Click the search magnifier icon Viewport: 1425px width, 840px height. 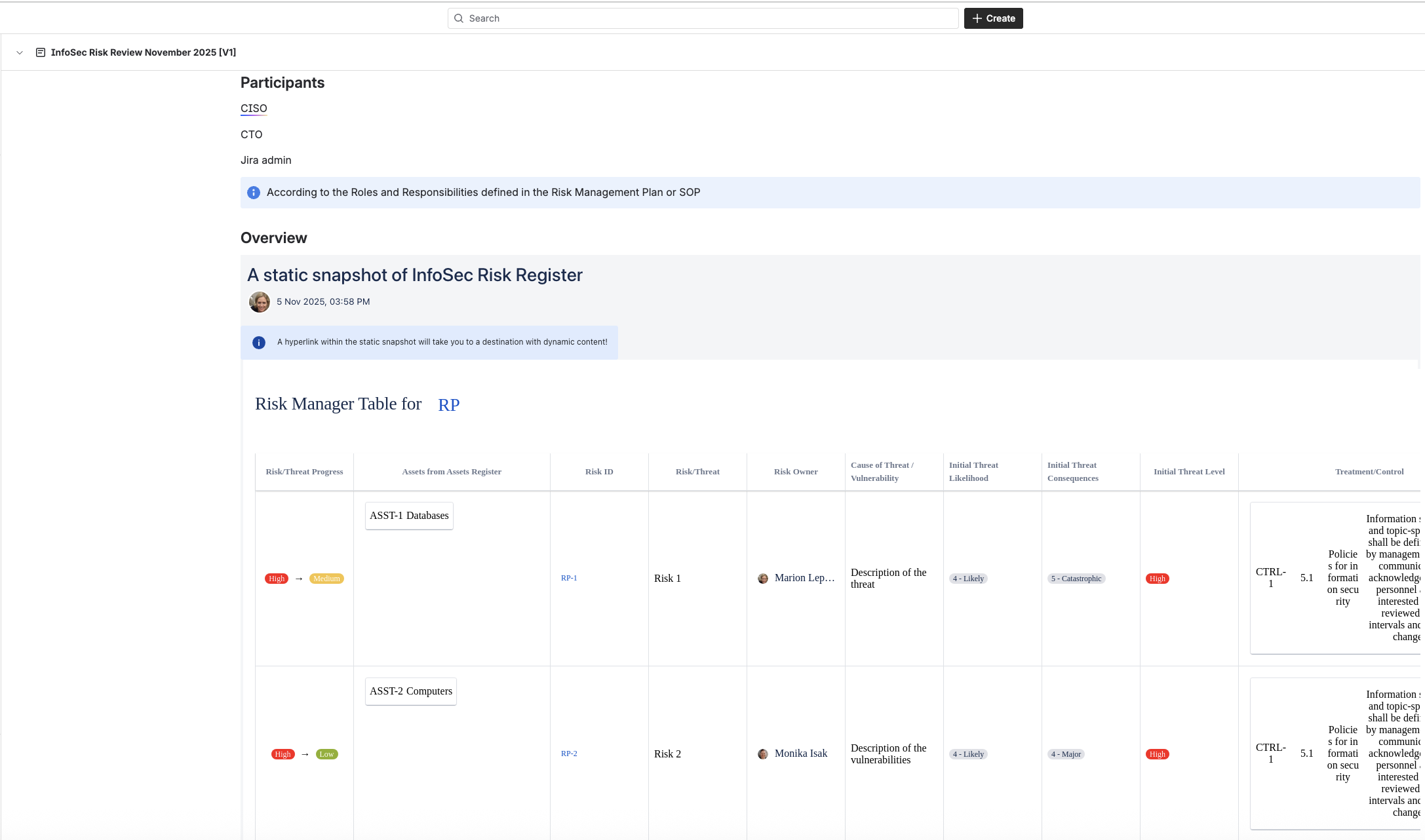click(x=459, y=18)
